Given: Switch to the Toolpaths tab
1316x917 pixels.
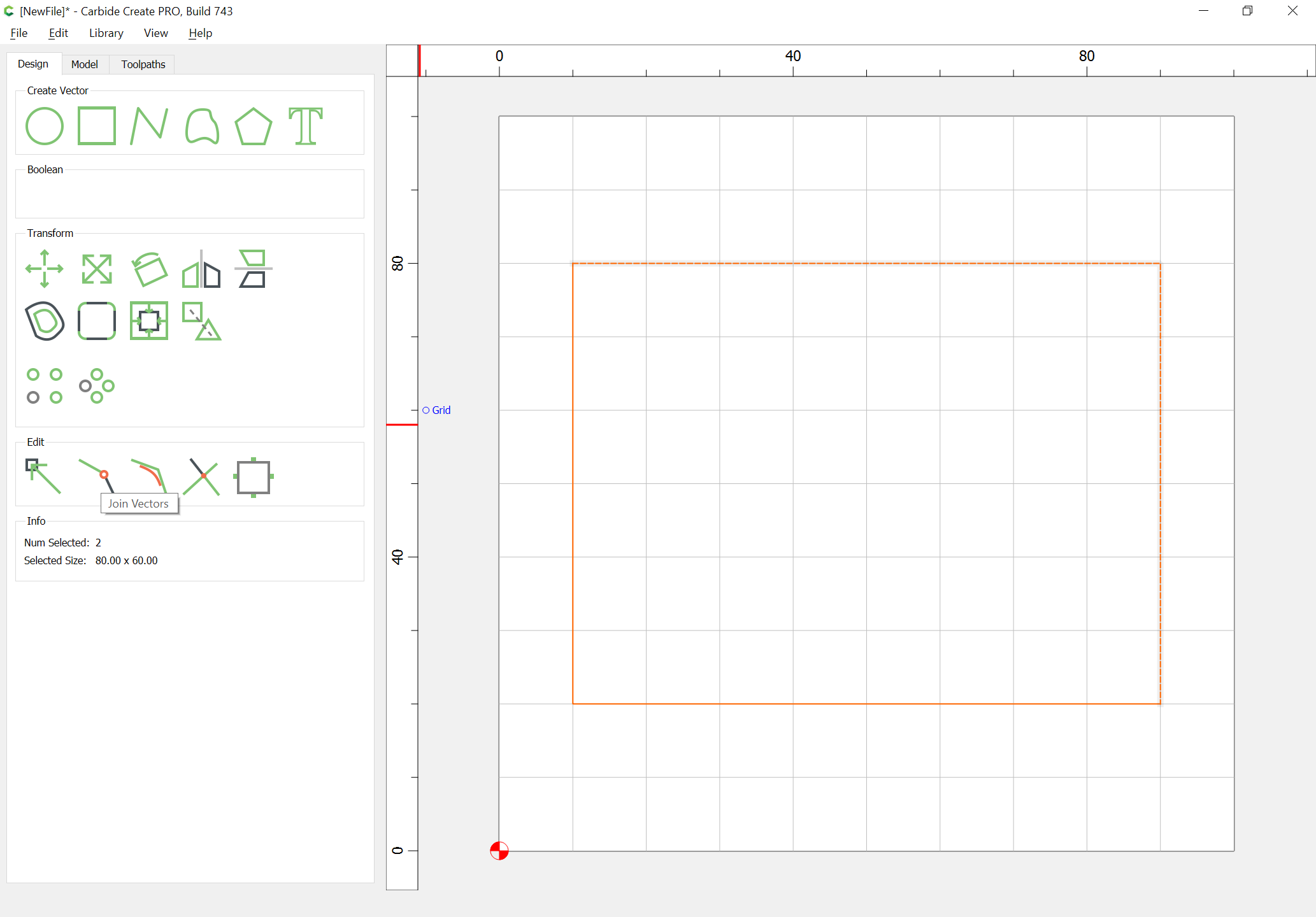Looking at the screenshot, I should pyautogui.click(x=143, y=64).
